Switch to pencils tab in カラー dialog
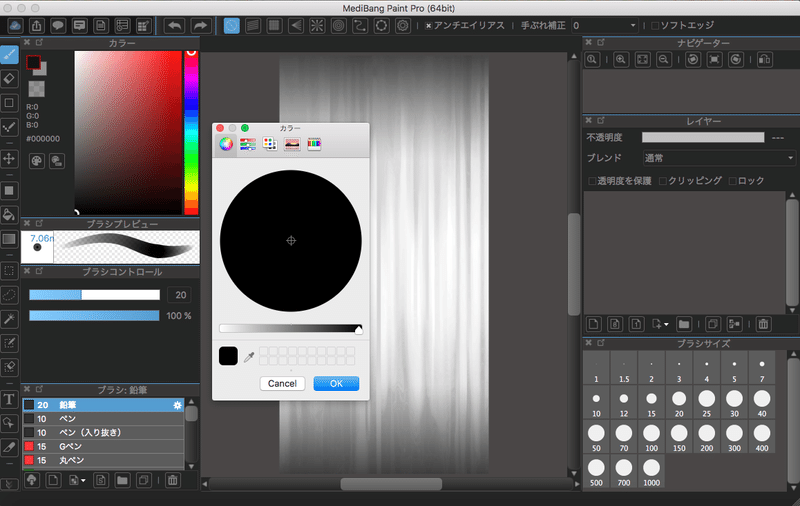The width and height of the screenshot is (800, 506). pyautogui.click(x=314, y=144)
